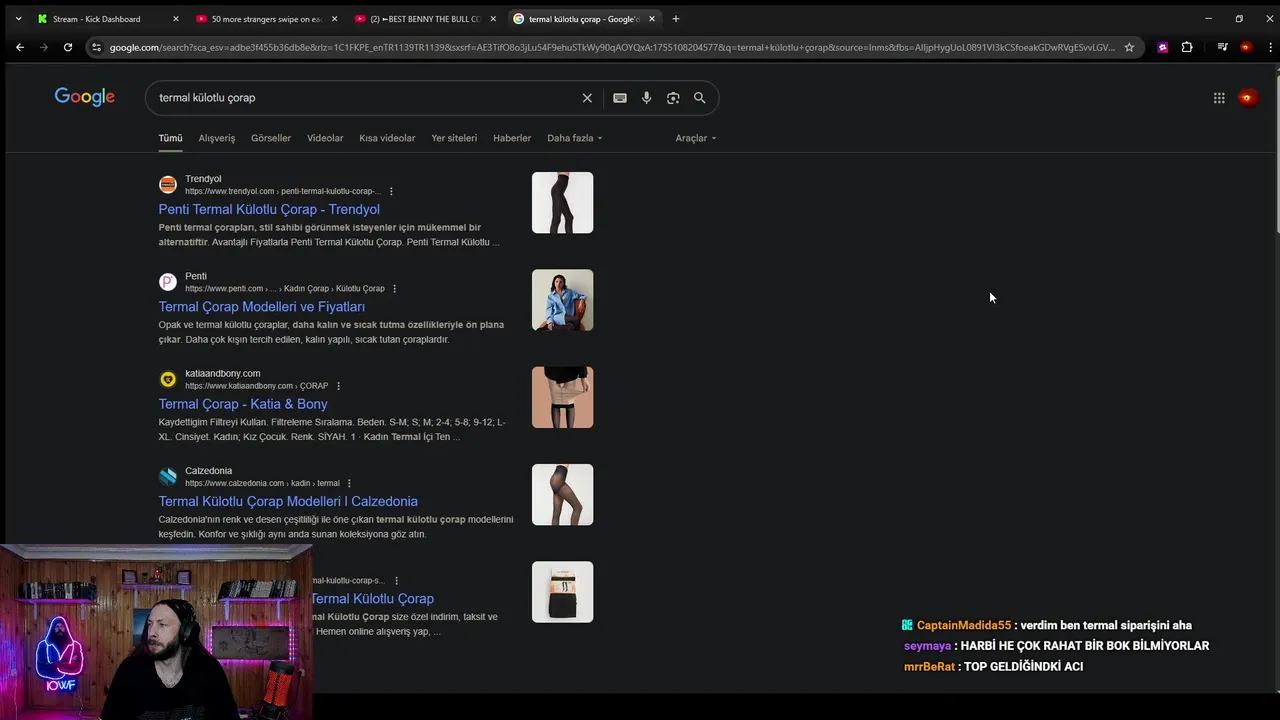1280x720 pixels.
Task: Open the Chrome extensions puzzle icon
Action: 1187,47
